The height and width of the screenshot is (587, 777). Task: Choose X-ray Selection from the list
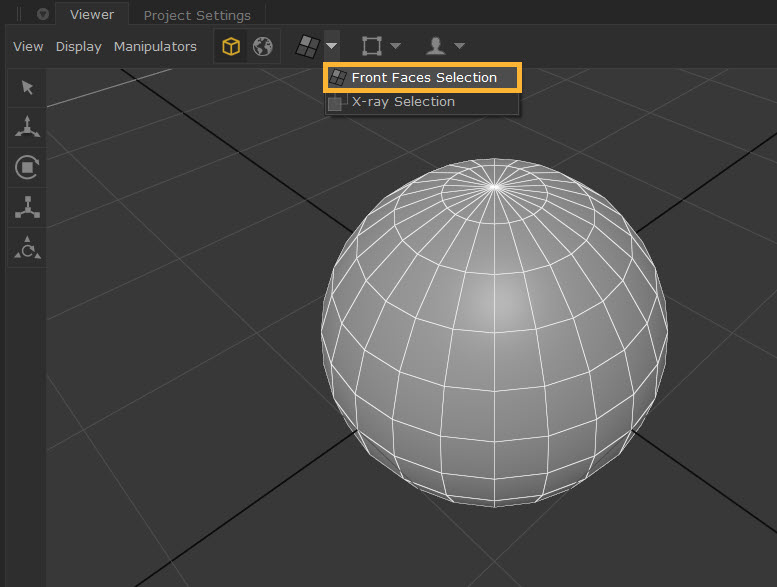tap(403, 102)
